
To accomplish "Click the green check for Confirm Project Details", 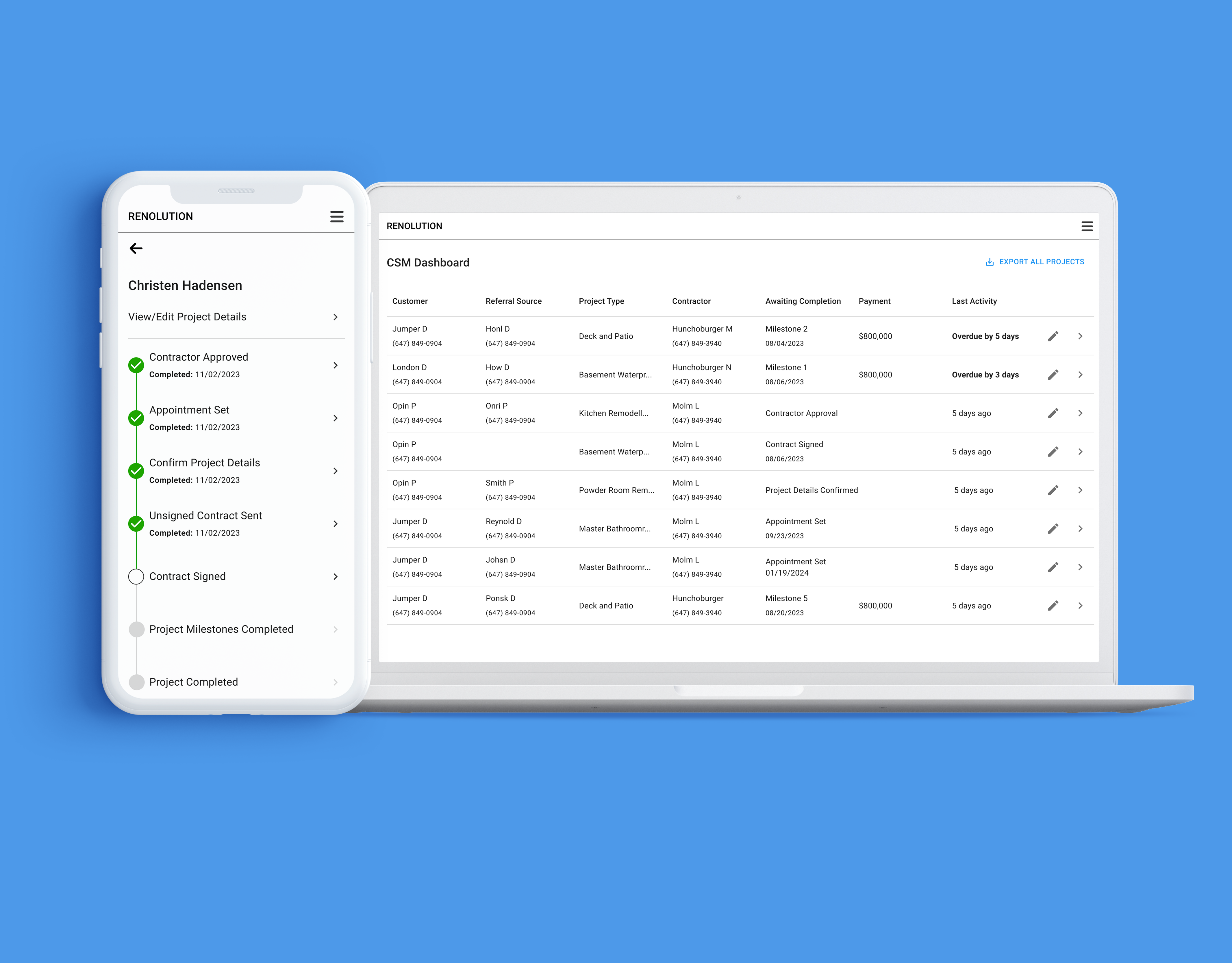I will click(136, 471).
